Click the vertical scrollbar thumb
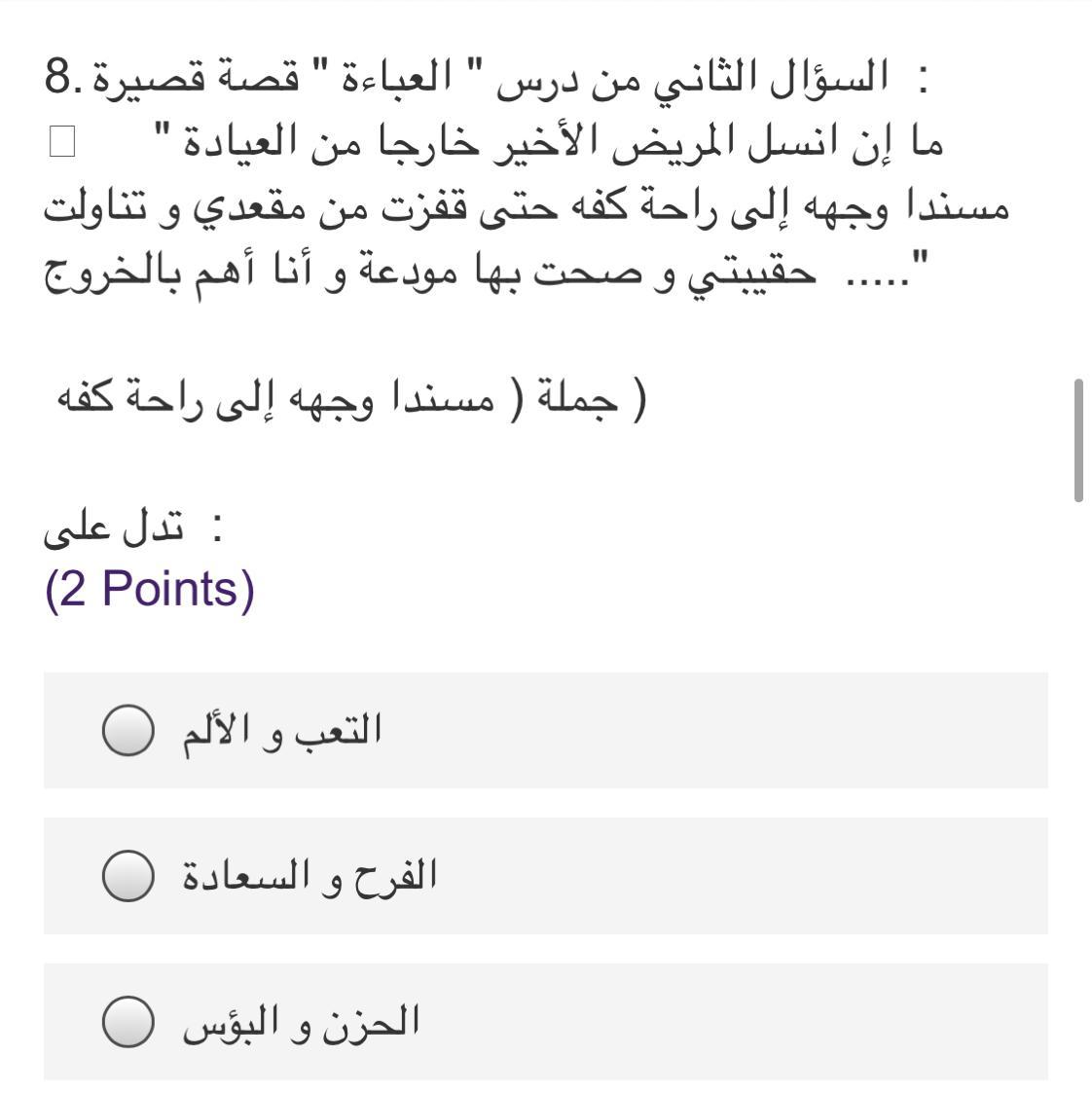1092x1093 pixels. pyautogui.click(x=1078, y=441)
